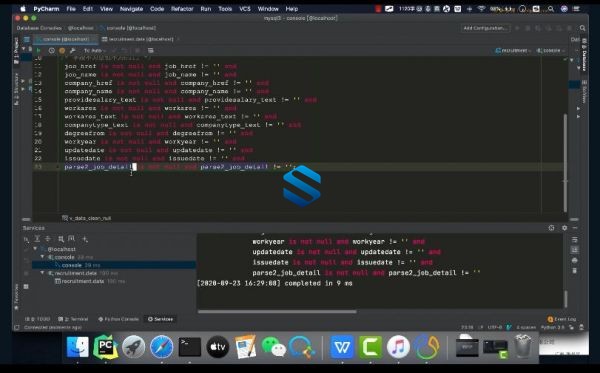Open the Tx: Auto transaction mode dropdown
The width and height of the screenshot is (600, 373).
pos(94,50)
